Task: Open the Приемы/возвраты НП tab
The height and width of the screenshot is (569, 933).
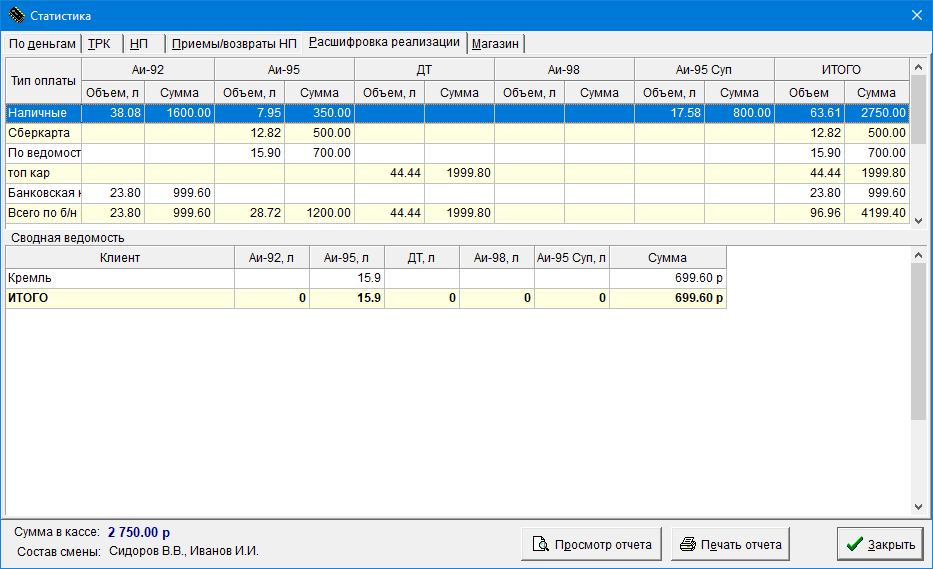Action: [234, 44]
